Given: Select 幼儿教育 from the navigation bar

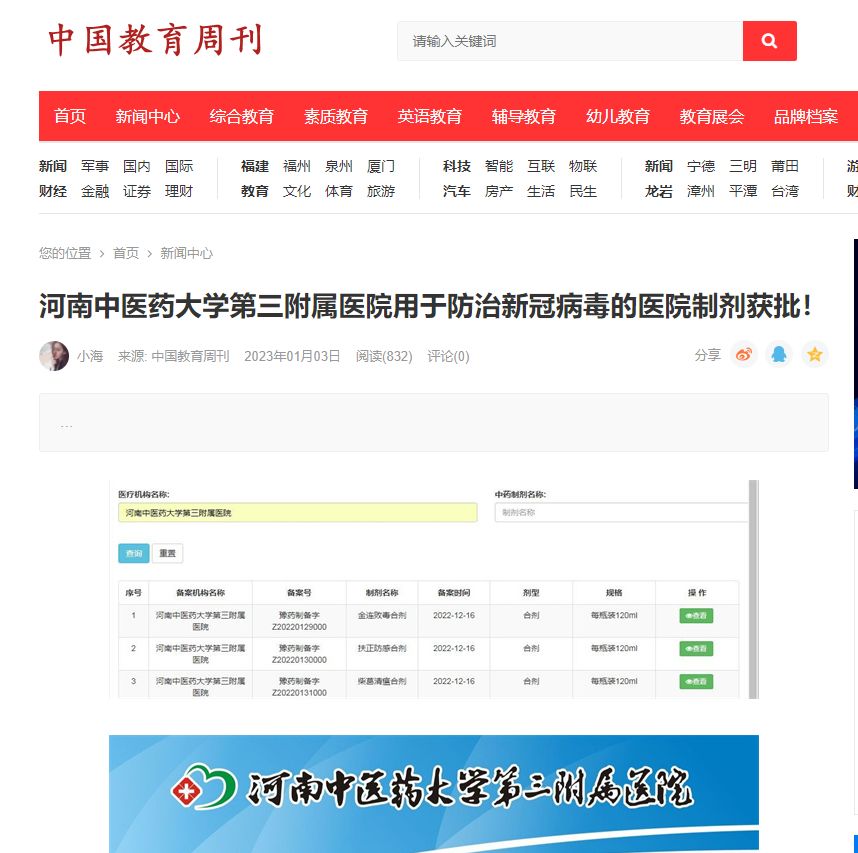Looking at the screenshot, I should (x=618, y=116).
